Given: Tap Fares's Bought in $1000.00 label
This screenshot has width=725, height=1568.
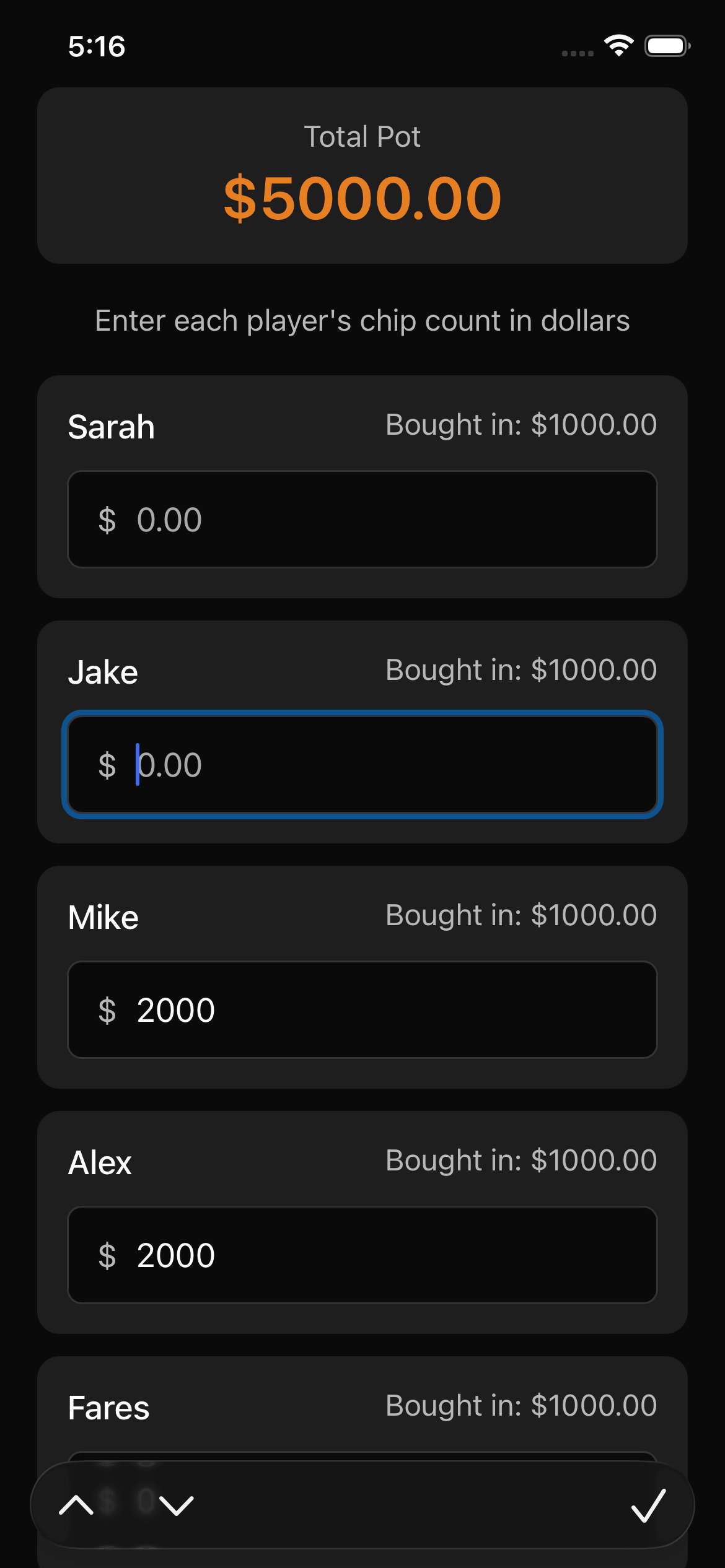Looking at the screenshot, I should point(521,1405).
